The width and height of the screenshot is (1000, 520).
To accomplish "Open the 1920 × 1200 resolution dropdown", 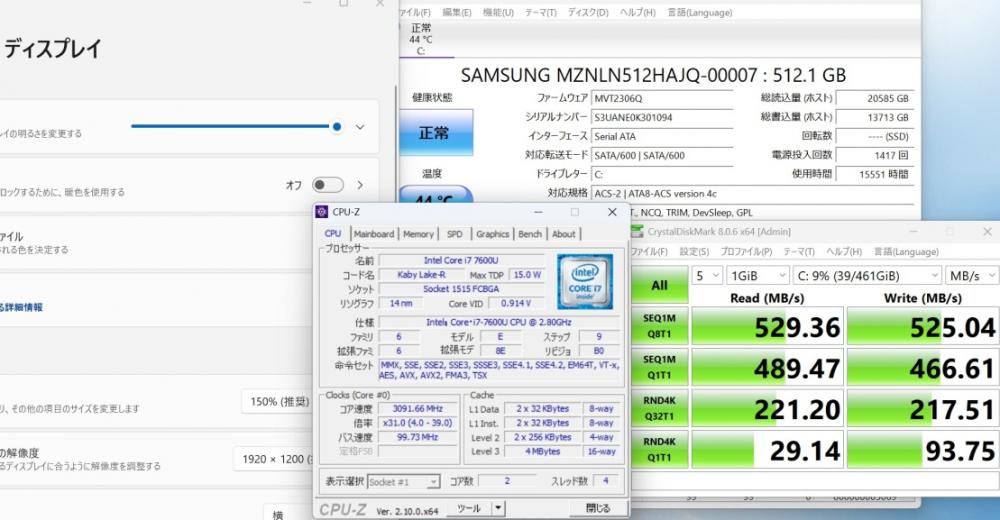I will pyautogui.click(x=274, y=459).
